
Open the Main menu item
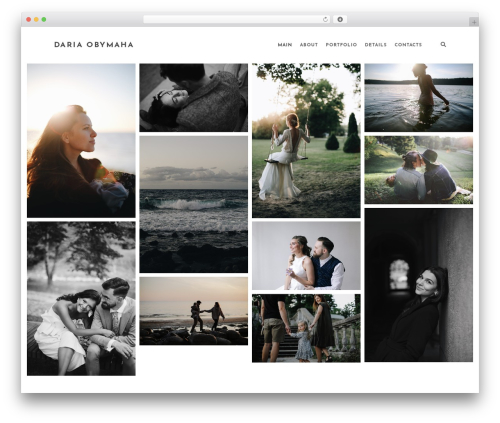285,45
